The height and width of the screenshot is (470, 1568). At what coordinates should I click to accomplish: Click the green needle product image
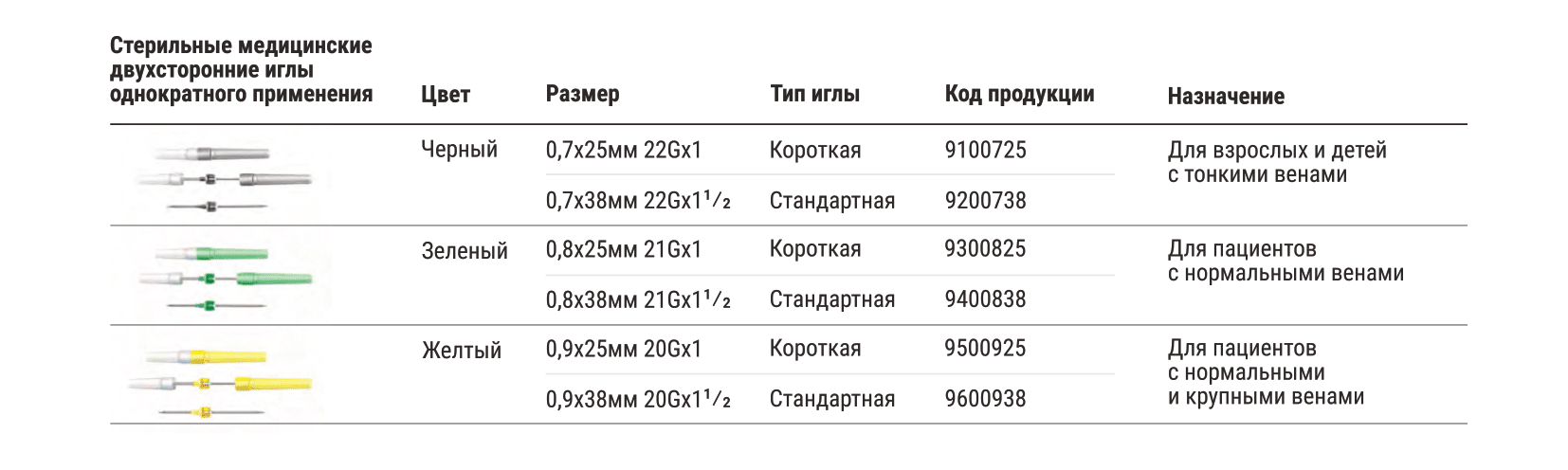click(x=225, y=279)
